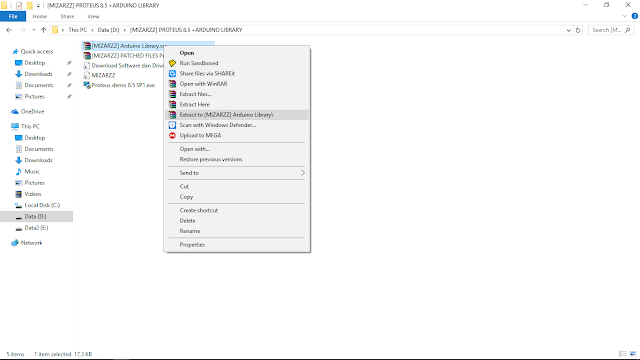The image size is (640, 360).
Task: Select Upload to MEGA
Action: [x=237, y=136]
